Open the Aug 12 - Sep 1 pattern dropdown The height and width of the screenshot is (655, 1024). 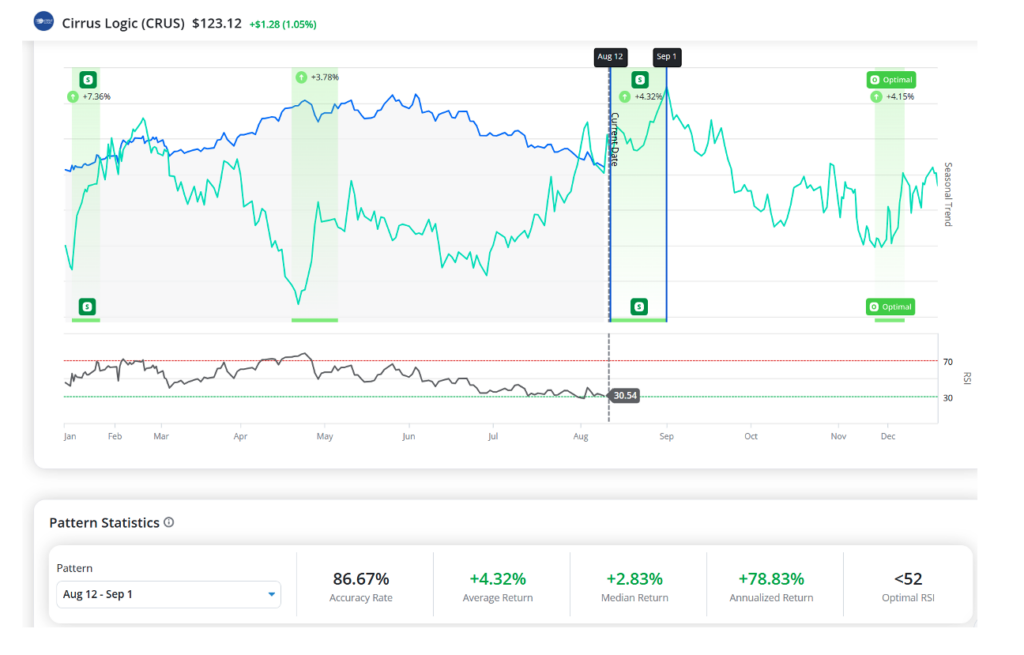[x=168, y=594]
